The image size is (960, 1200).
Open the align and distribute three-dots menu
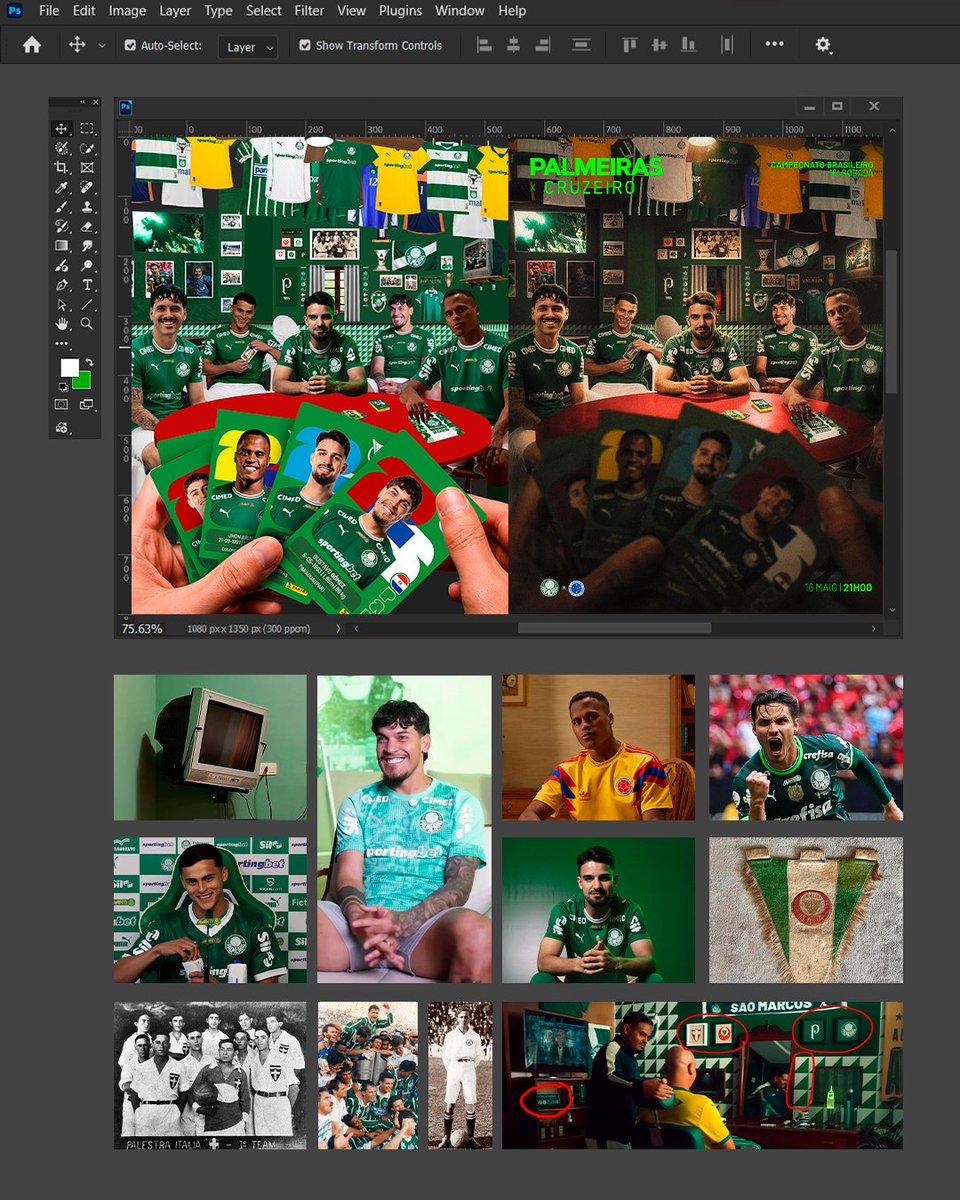[x=775, y=45]
